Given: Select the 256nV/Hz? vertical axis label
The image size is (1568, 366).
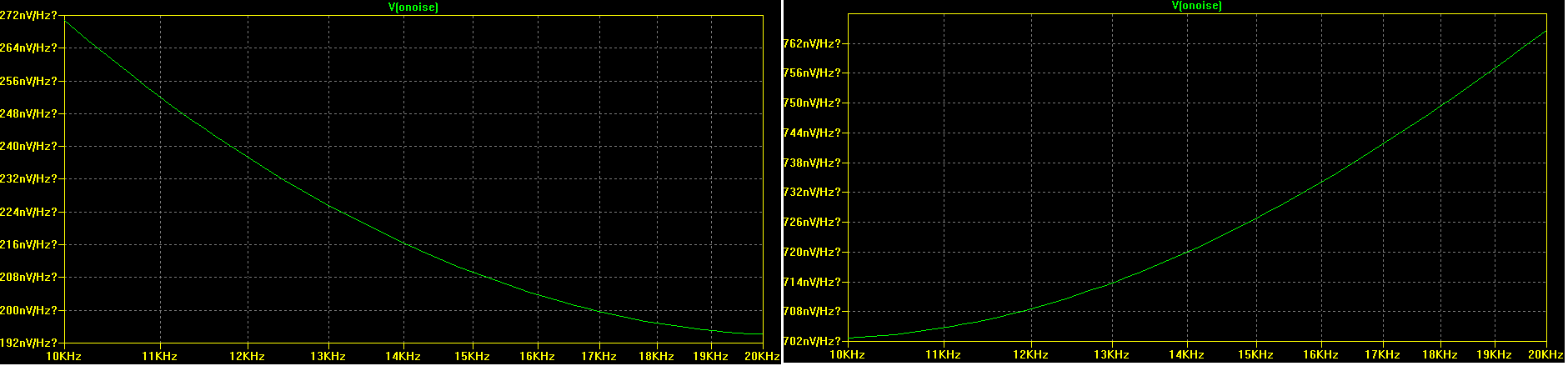Looking at the screenshot, I should (29, 81).
